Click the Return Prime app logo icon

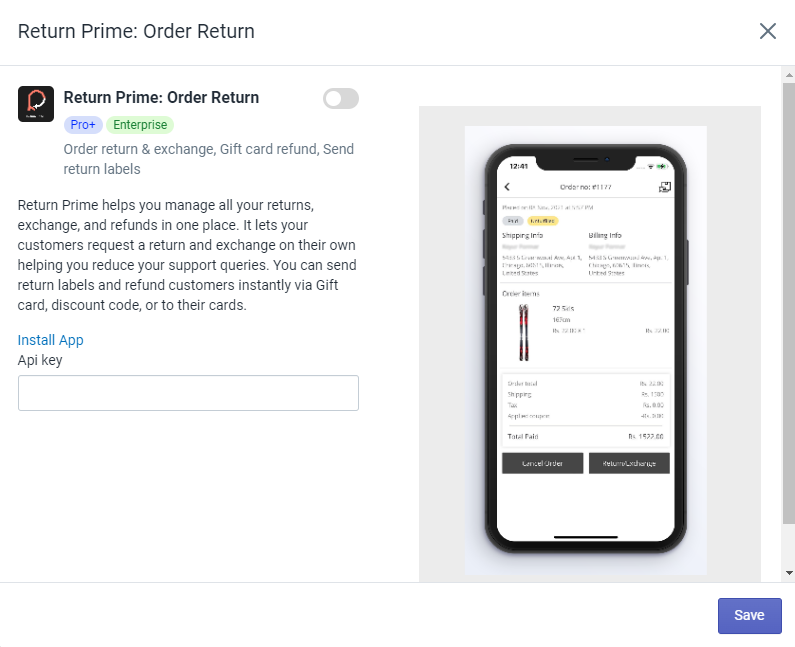pyautogui.click(x=36, y=104)
